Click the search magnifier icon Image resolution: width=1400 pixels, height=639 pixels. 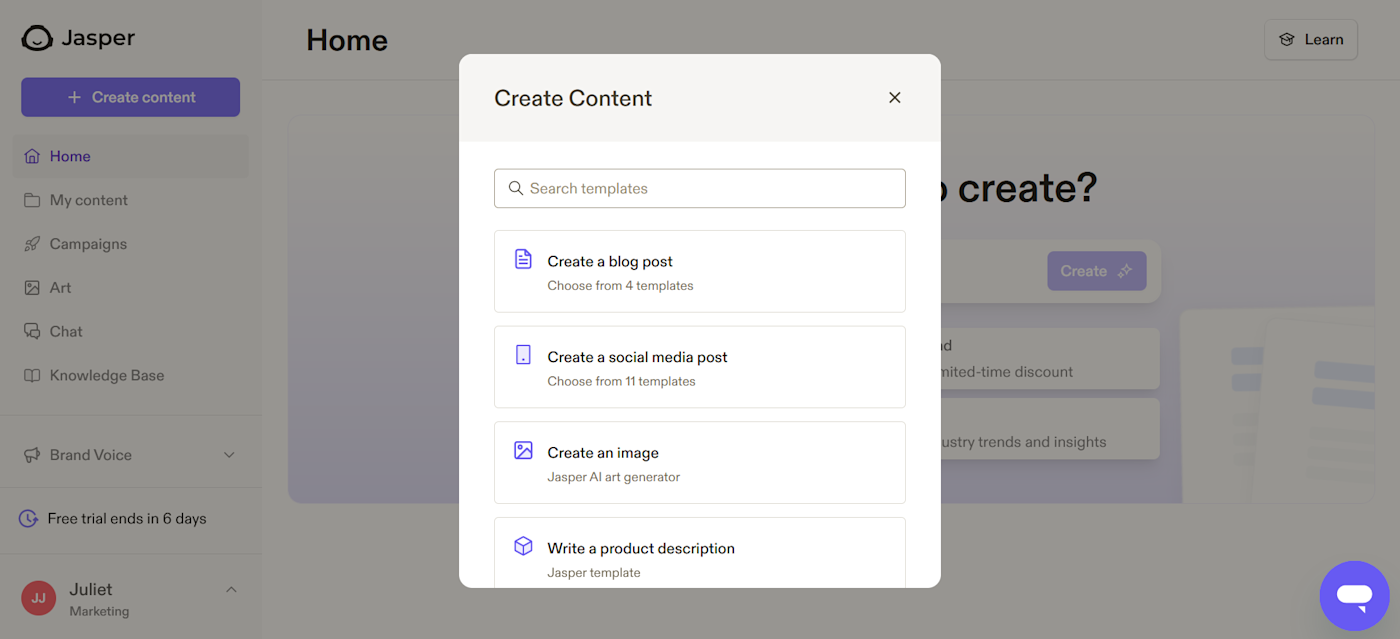pos(516,188)
